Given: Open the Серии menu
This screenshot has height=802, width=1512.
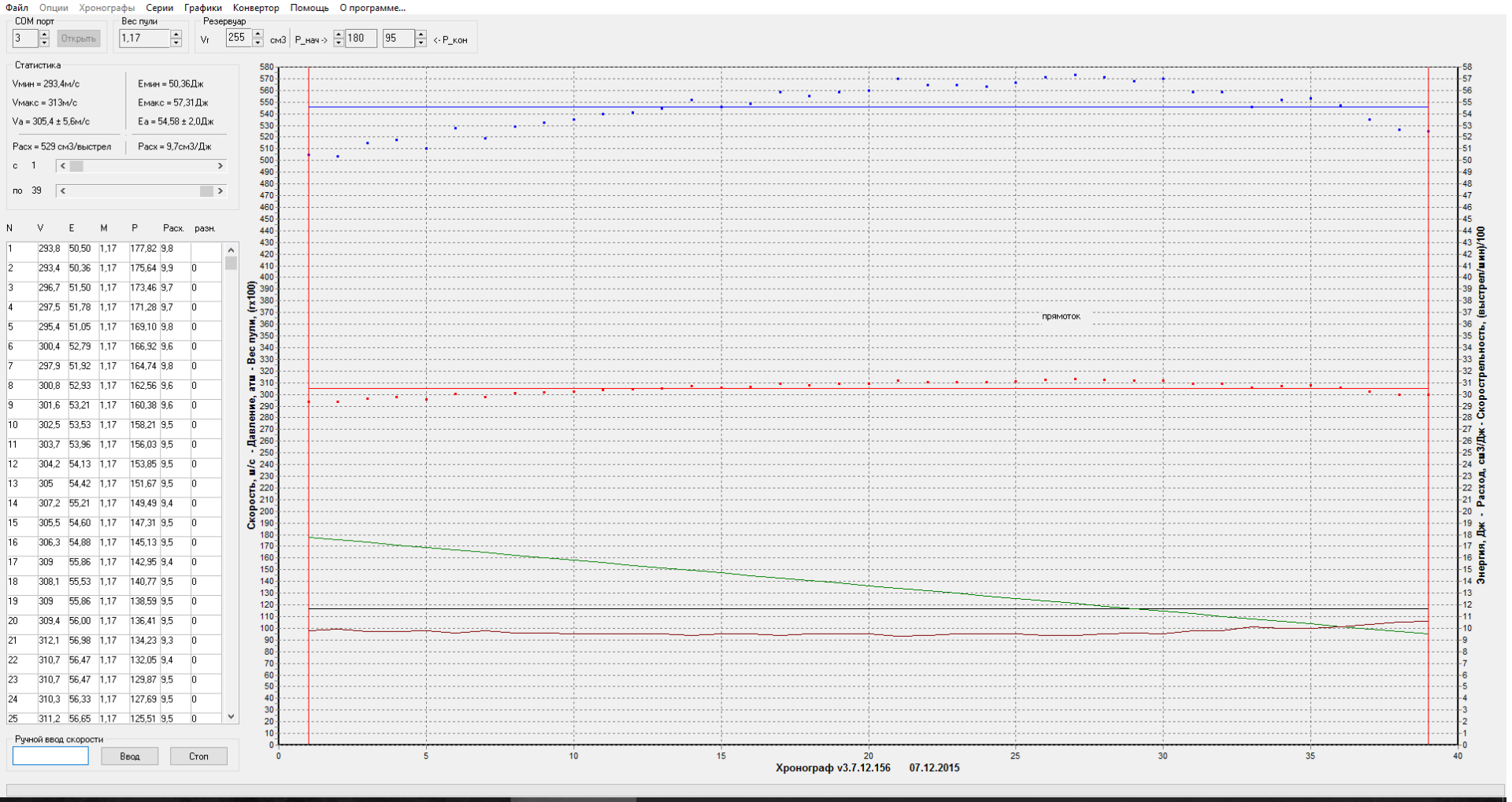Looking at the screenshot, I should point(160,8).
